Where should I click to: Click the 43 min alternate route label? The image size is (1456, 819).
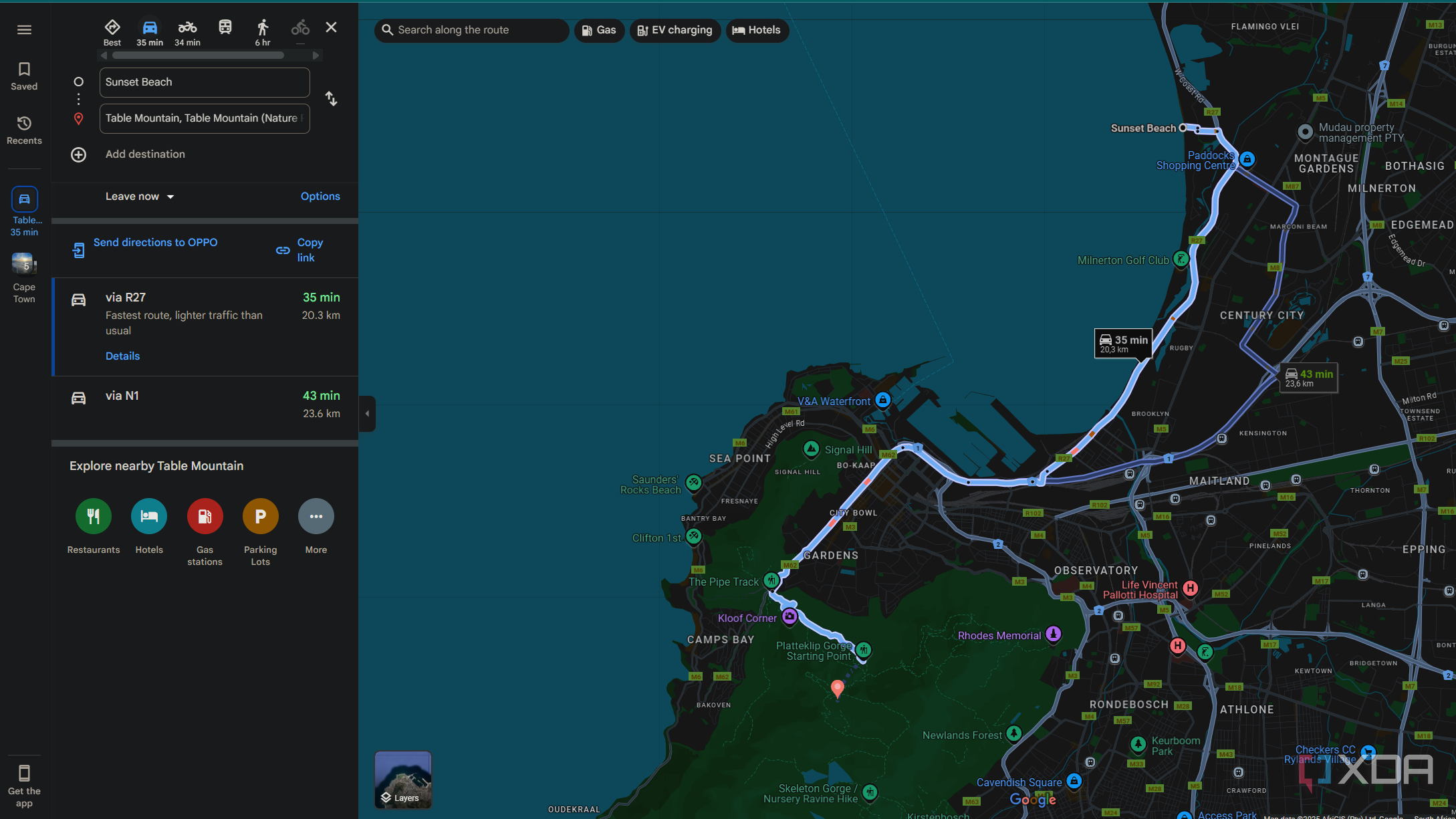pos(1309,378)
